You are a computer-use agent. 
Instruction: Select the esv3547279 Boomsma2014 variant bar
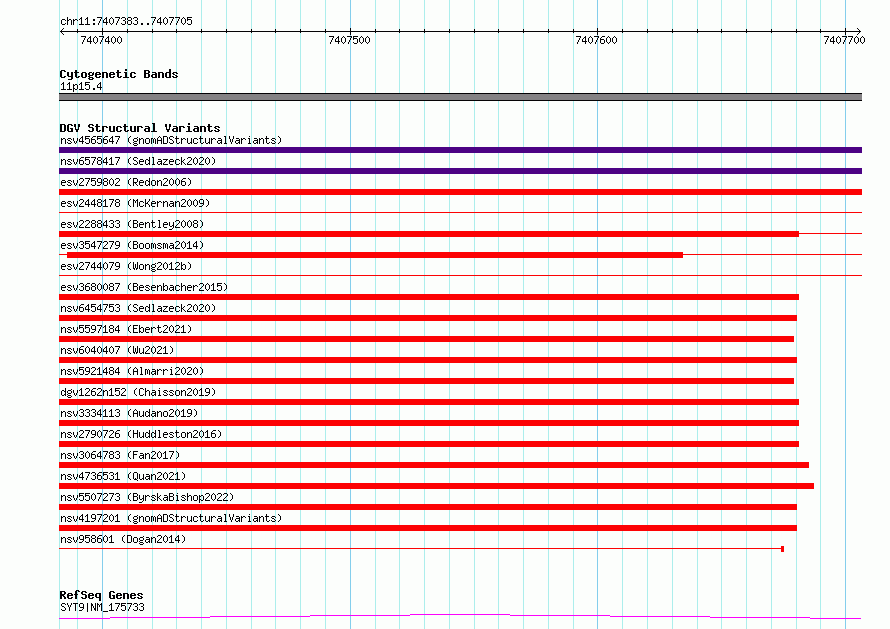click(375, 255)
